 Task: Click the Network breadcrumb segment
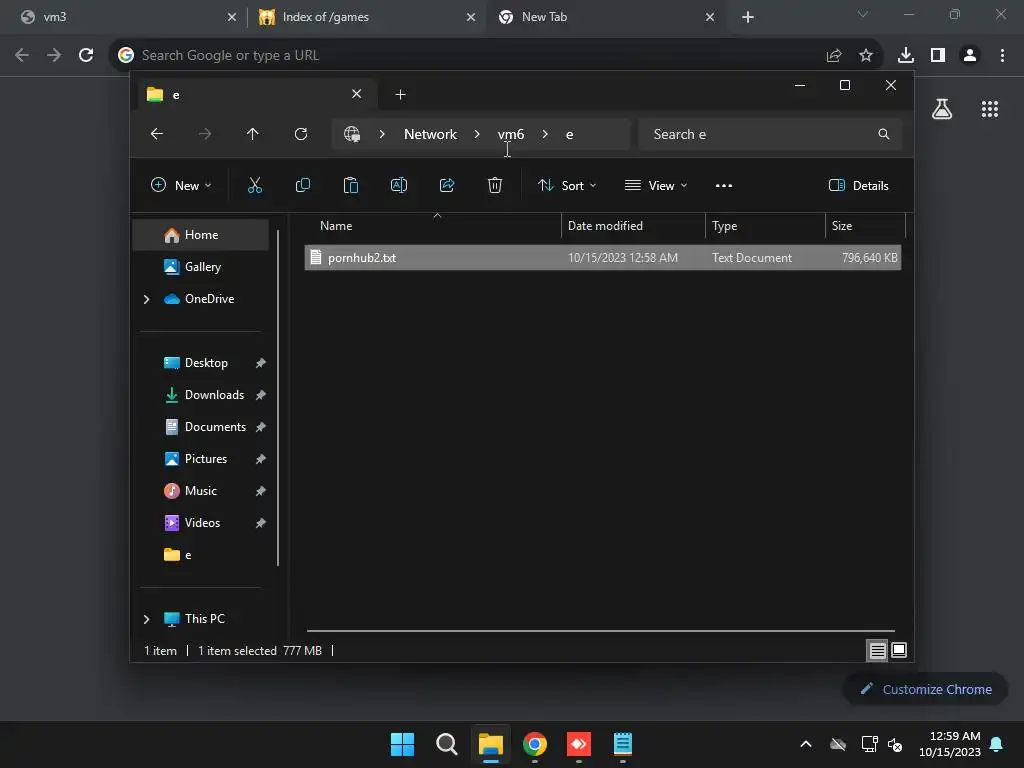(x=430, y=134)
